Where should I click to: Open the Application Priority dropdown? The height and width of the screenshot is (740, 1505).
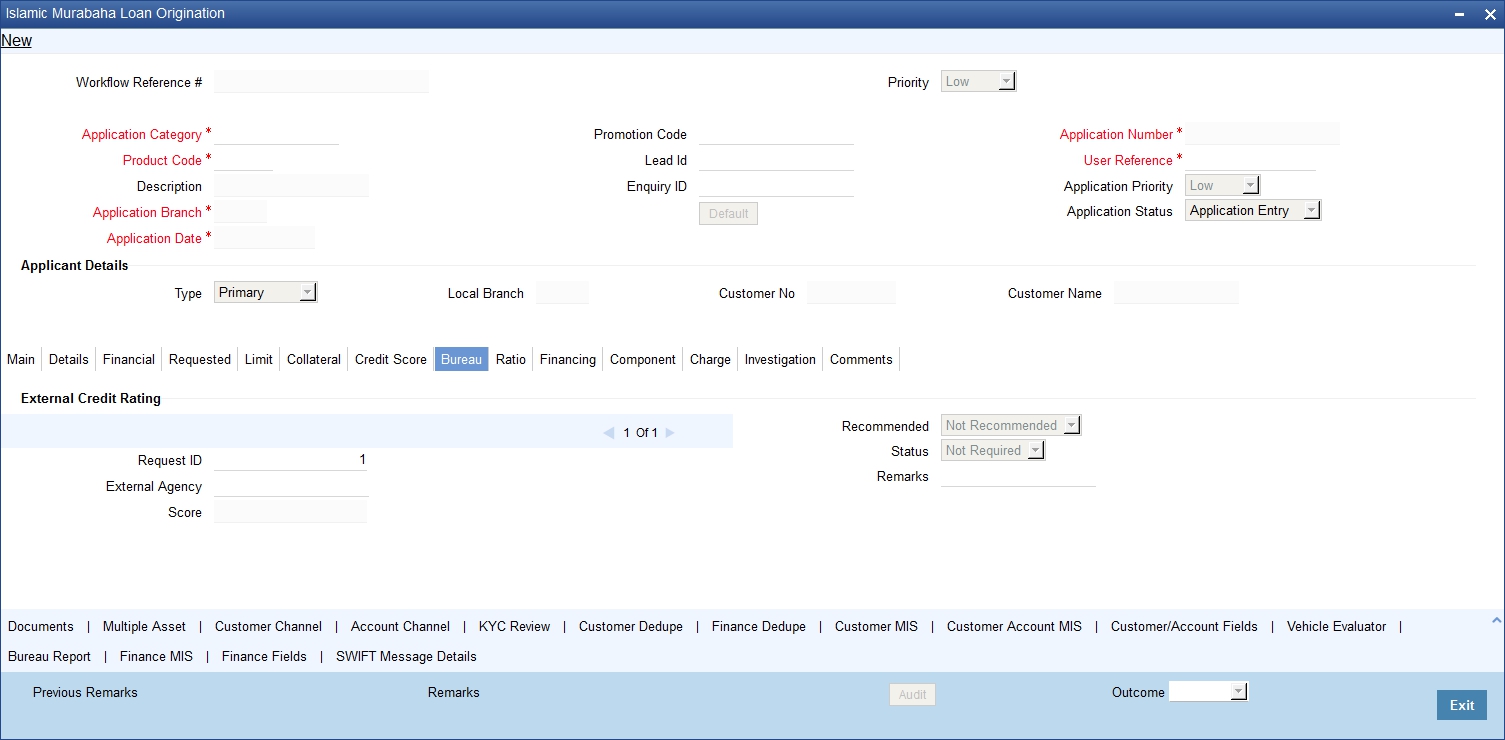1222,185
